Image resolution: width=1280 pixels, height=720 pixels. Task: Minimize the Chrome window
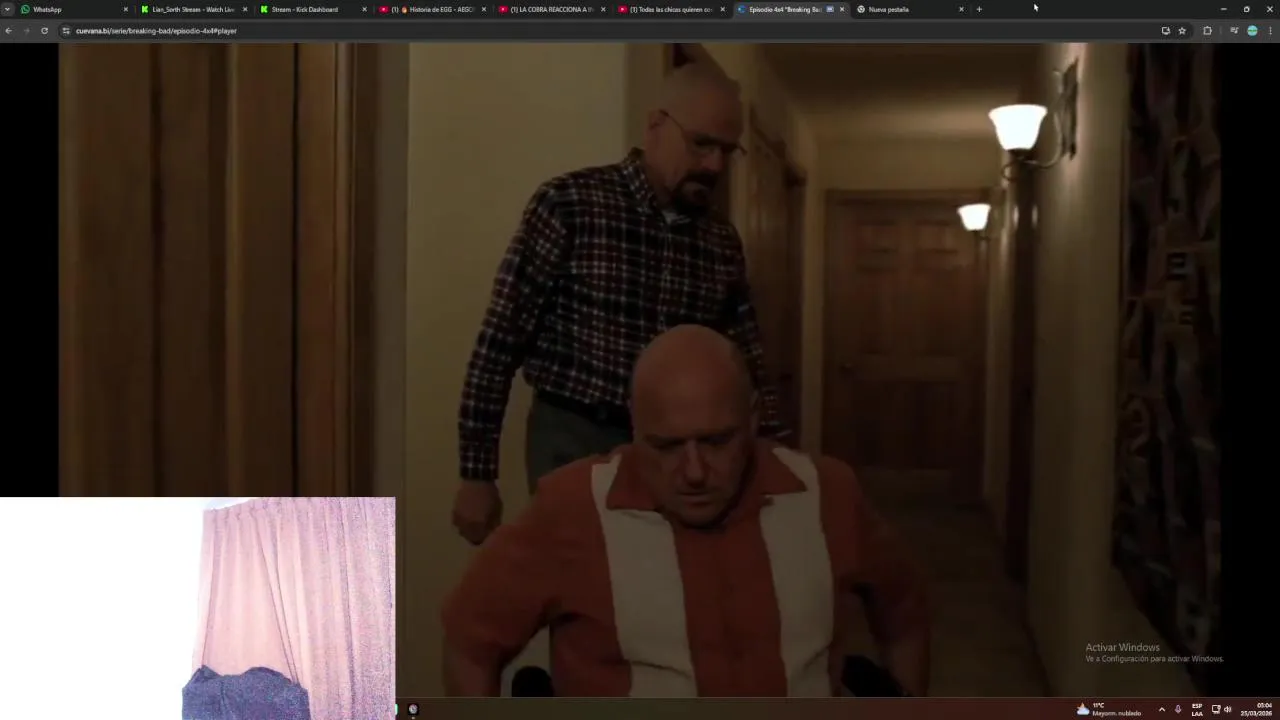tap(1223, 9)
